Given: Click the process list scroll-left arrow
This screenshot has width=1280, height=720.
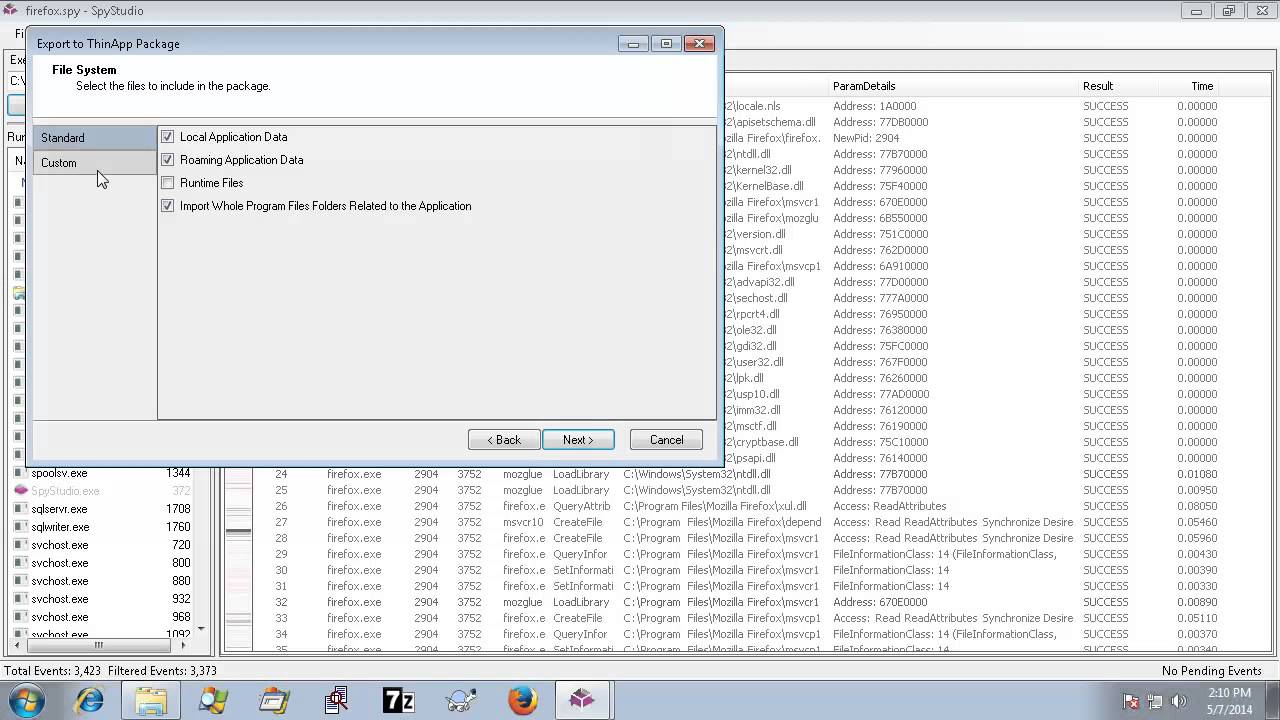Looking at the screenshot, I should point(17,645).
